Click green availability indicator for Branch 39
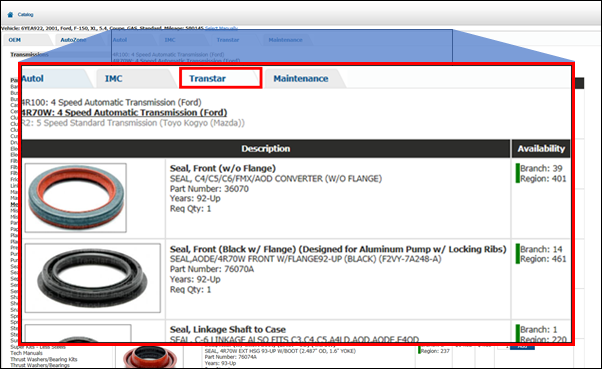This screenshot has width=602, height=369. tap(518, 173)
